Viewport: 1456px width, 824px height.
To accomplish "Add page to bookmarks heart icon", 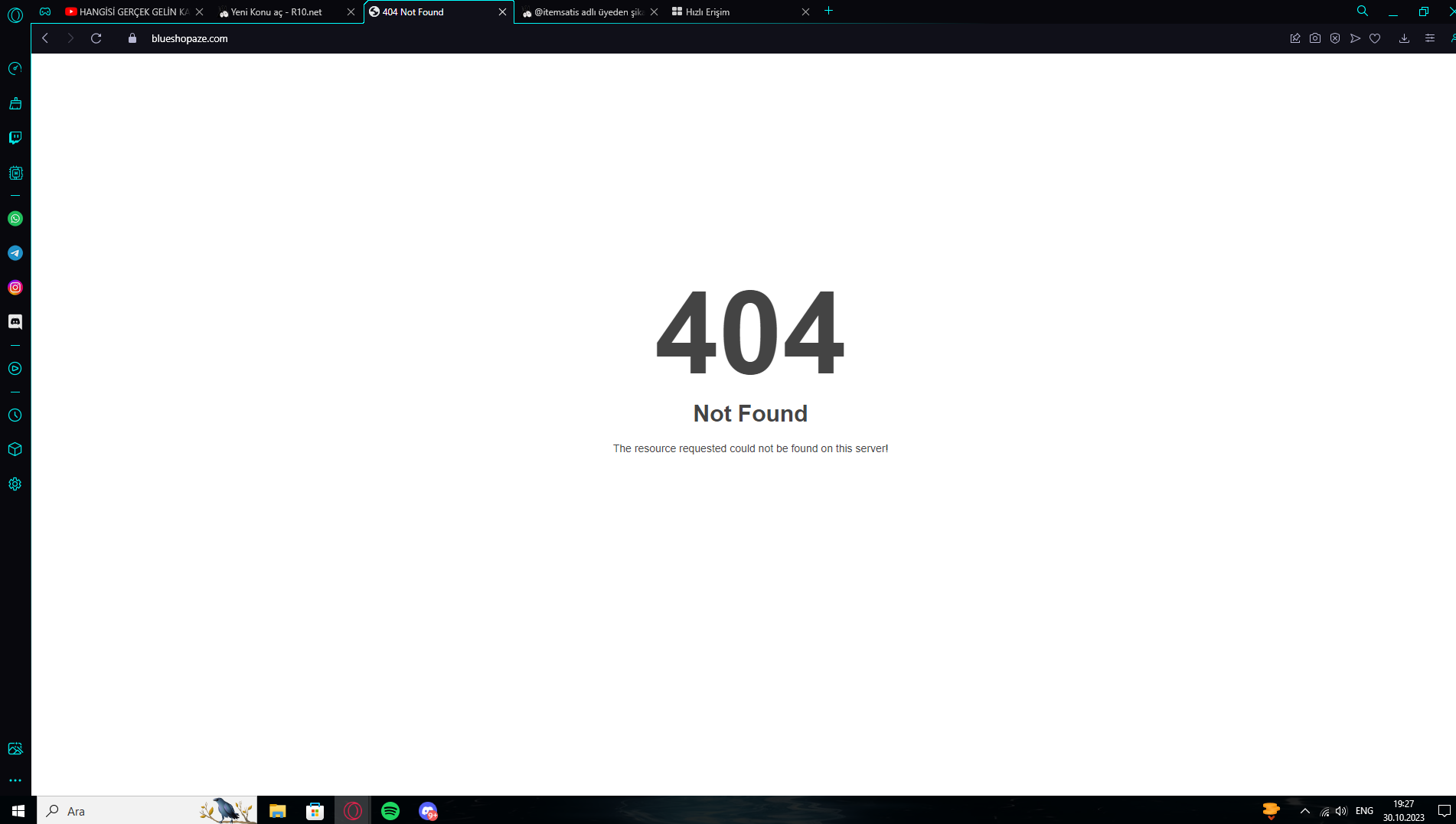I will point(1375,38).
